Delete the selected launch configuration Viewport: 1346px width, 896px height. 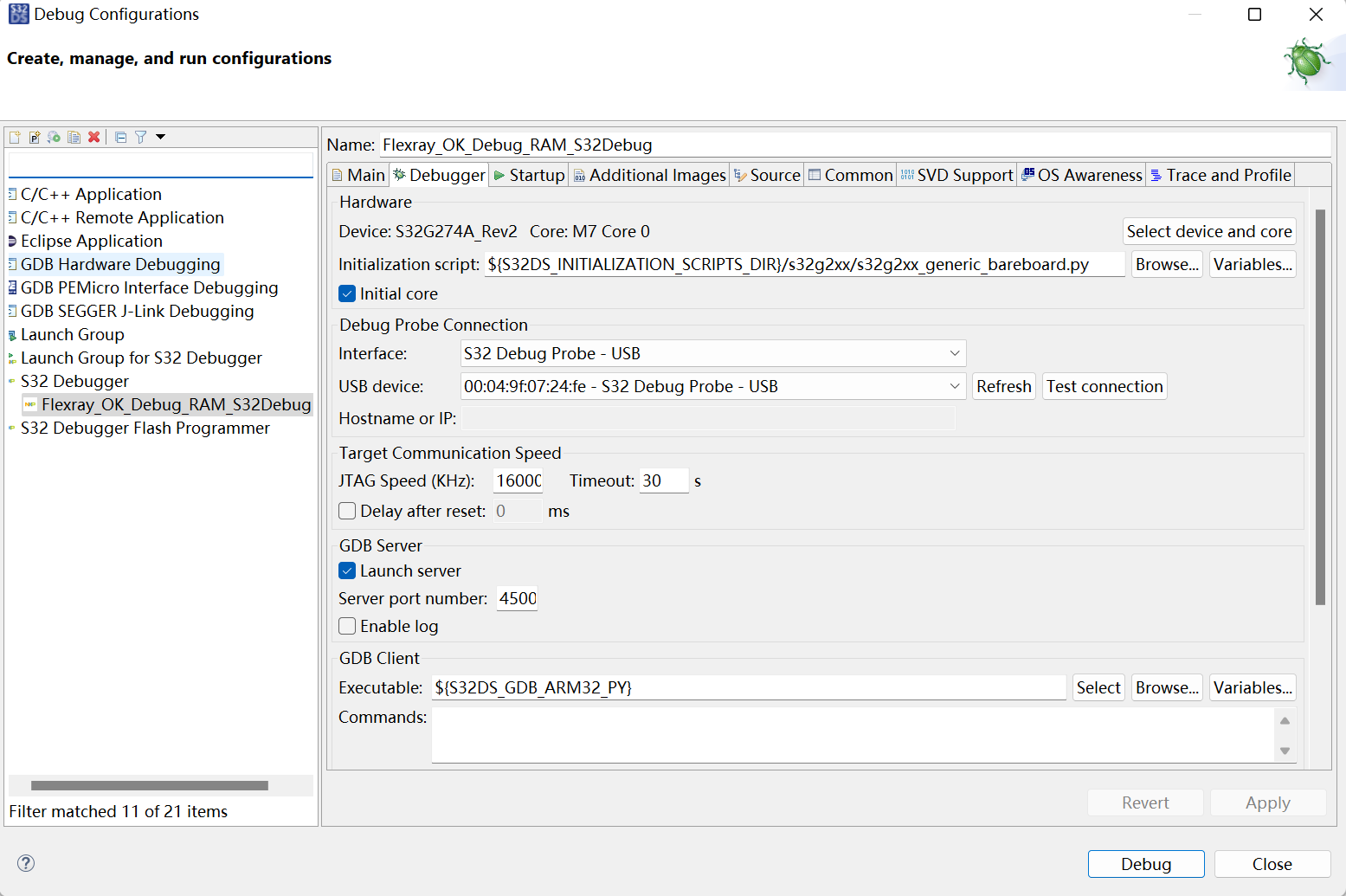pyautogui.click(x=94, y=137)
